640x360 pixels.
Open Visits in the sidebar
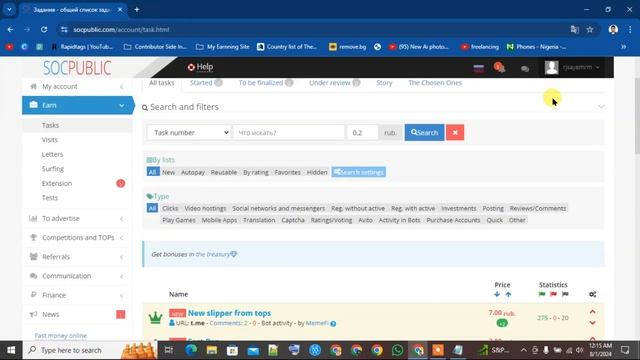pyautogui.click(x=50, y=140)
